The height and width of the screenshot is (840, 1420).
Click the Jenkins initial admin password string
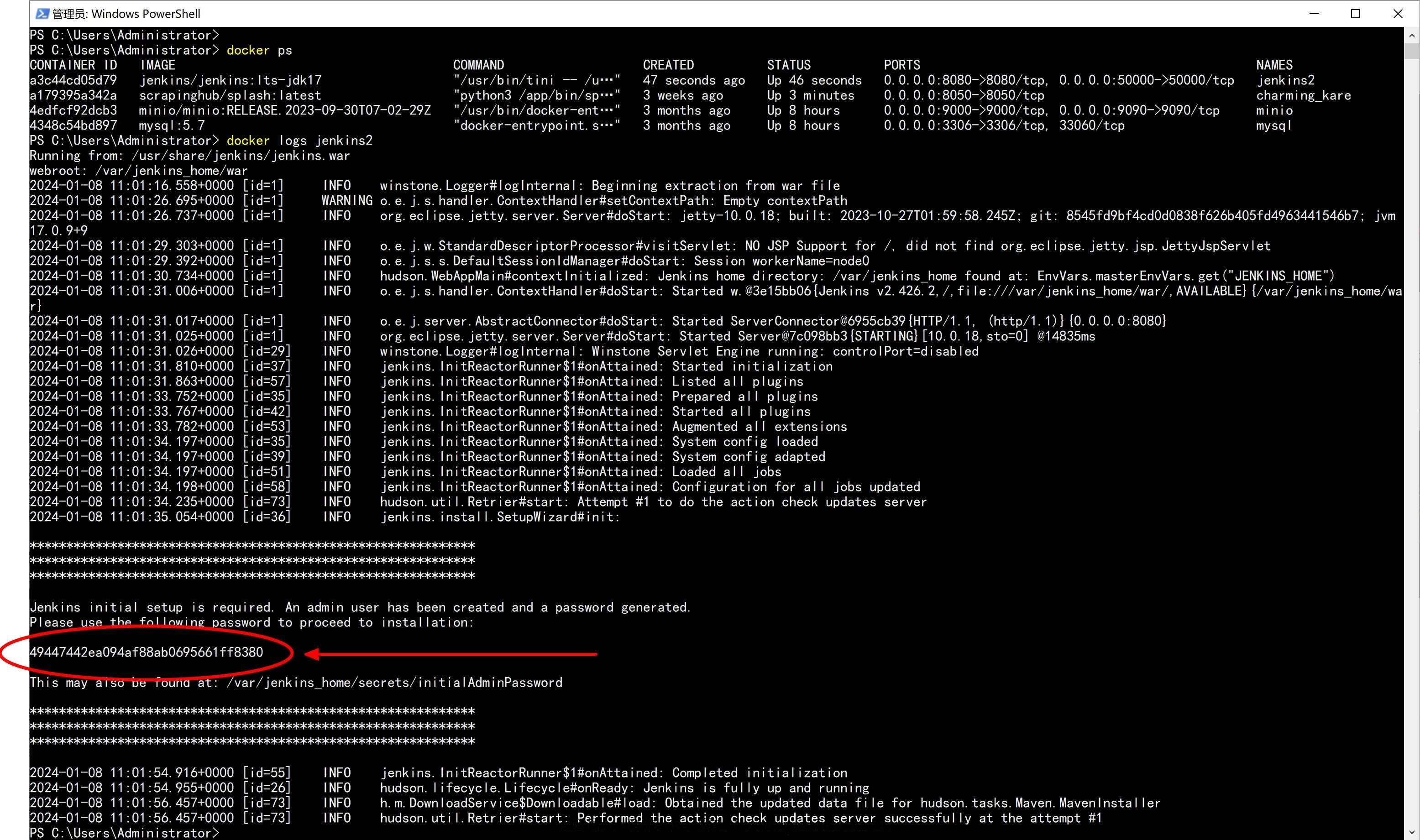coord(147,652)
